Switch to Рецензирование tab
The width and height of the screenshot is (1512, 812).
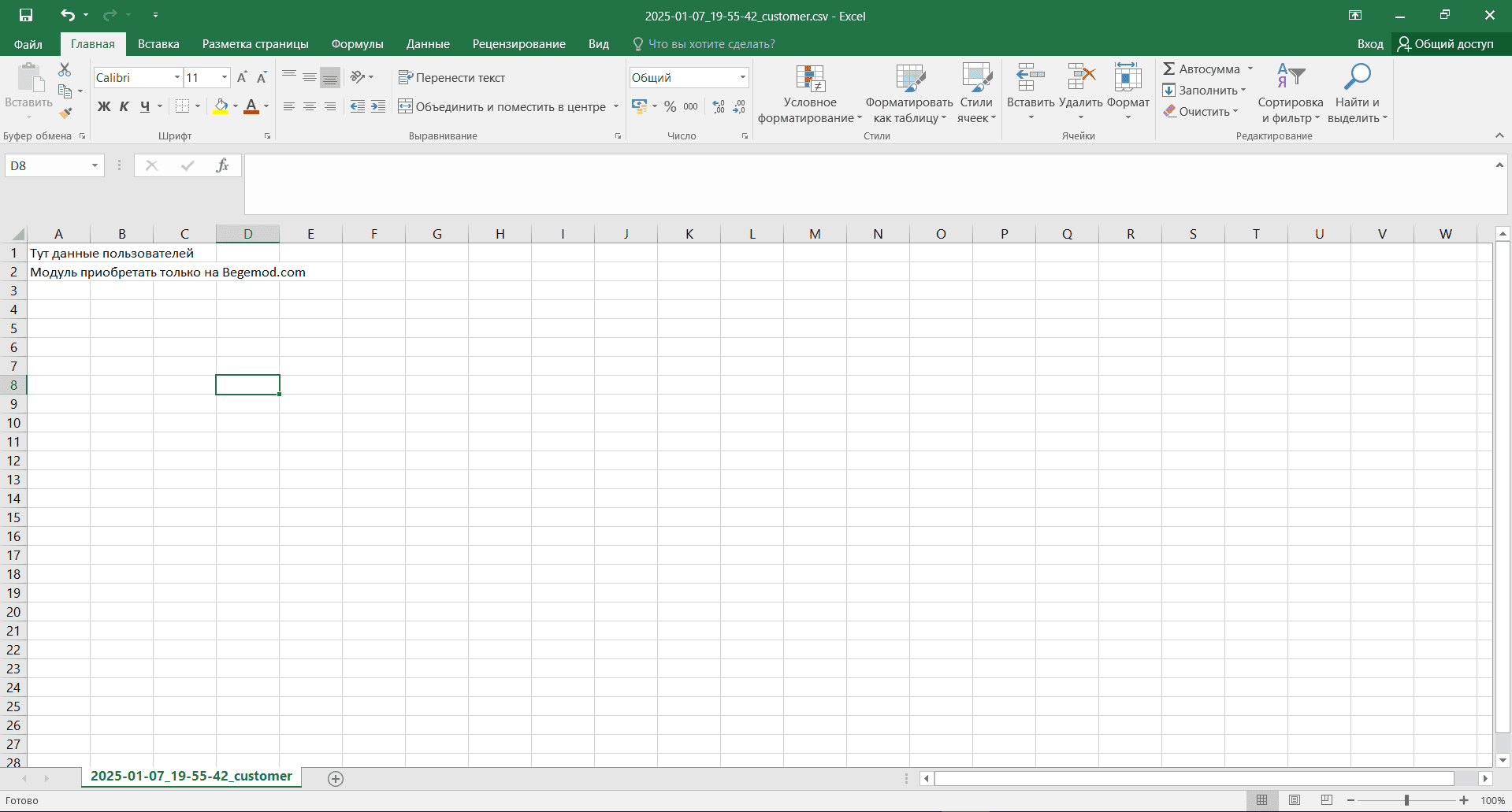tap(519, 44)
